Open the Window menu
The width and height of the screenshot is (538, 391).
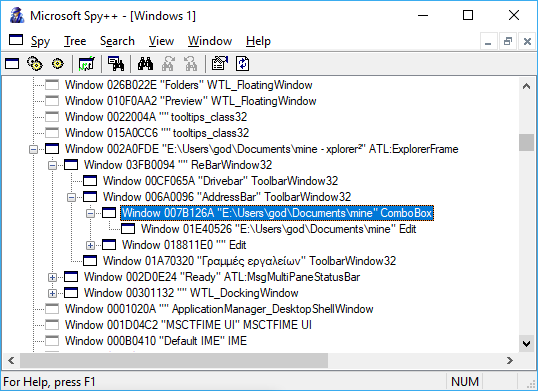click(210, 41)
